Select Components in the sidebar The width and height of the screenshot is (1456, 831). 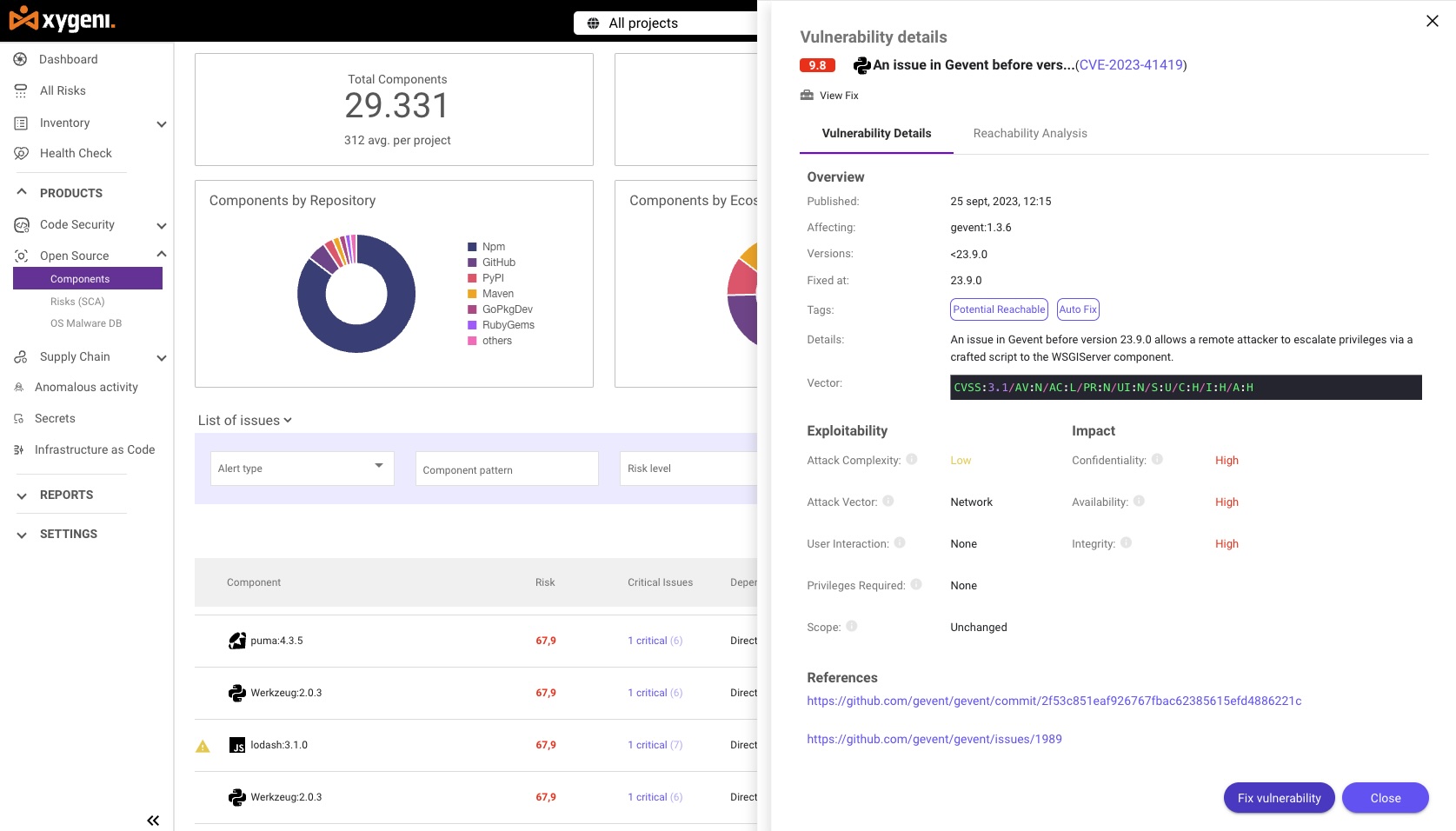pyautogui.click(x=88, y=279)
